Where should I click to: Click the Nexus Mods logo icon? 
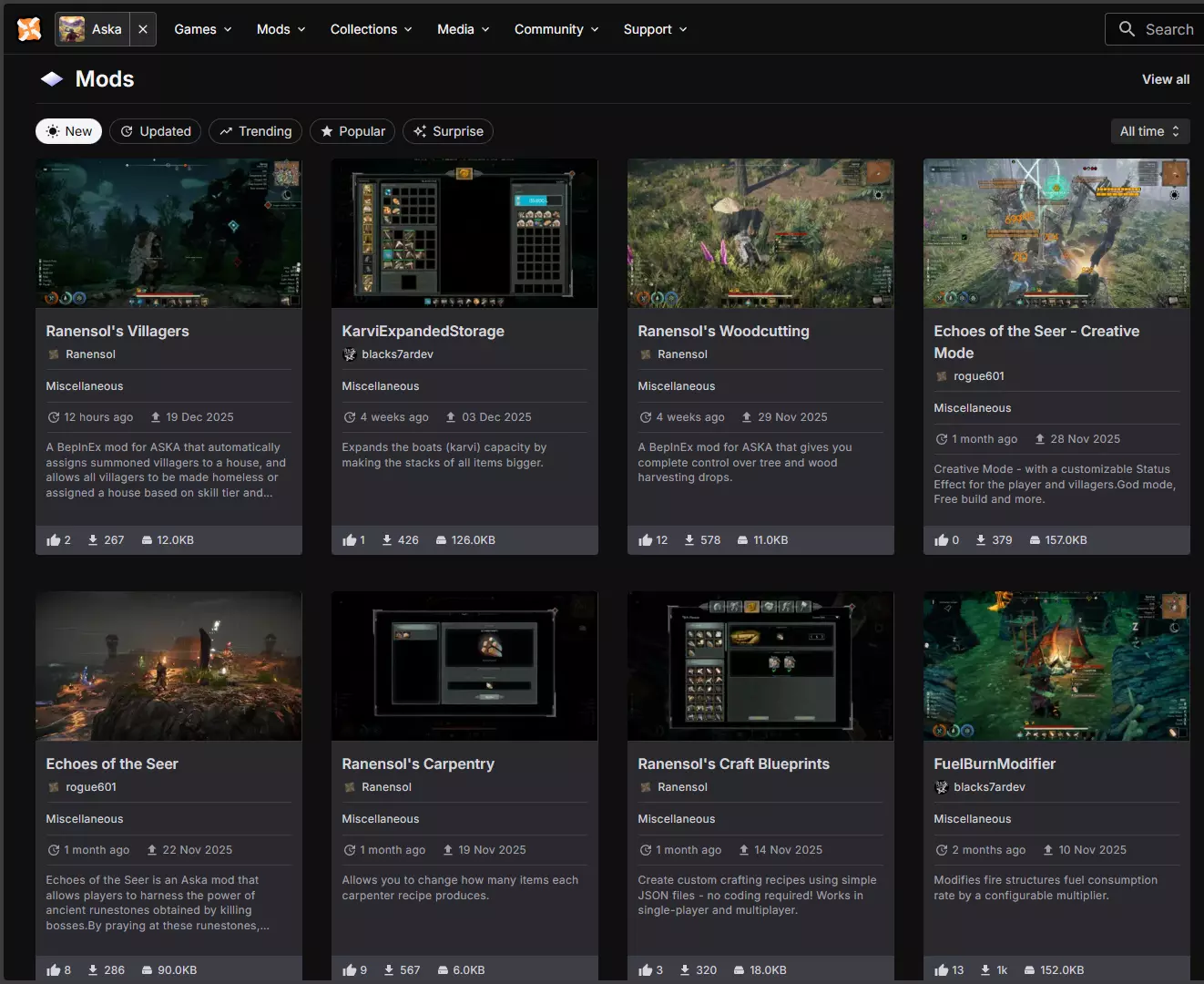[x=29, y=29]
